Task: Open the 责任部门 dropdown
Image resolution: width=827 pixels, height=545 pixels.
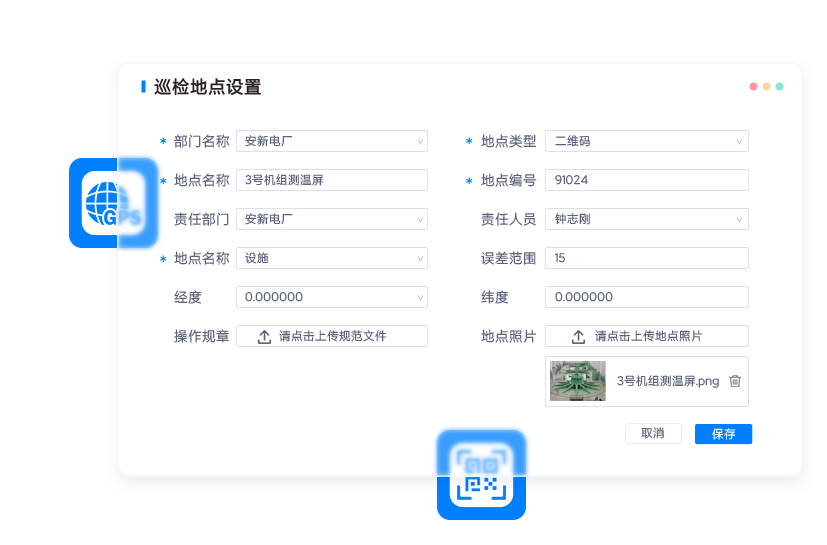Action: tap(331, 219)
